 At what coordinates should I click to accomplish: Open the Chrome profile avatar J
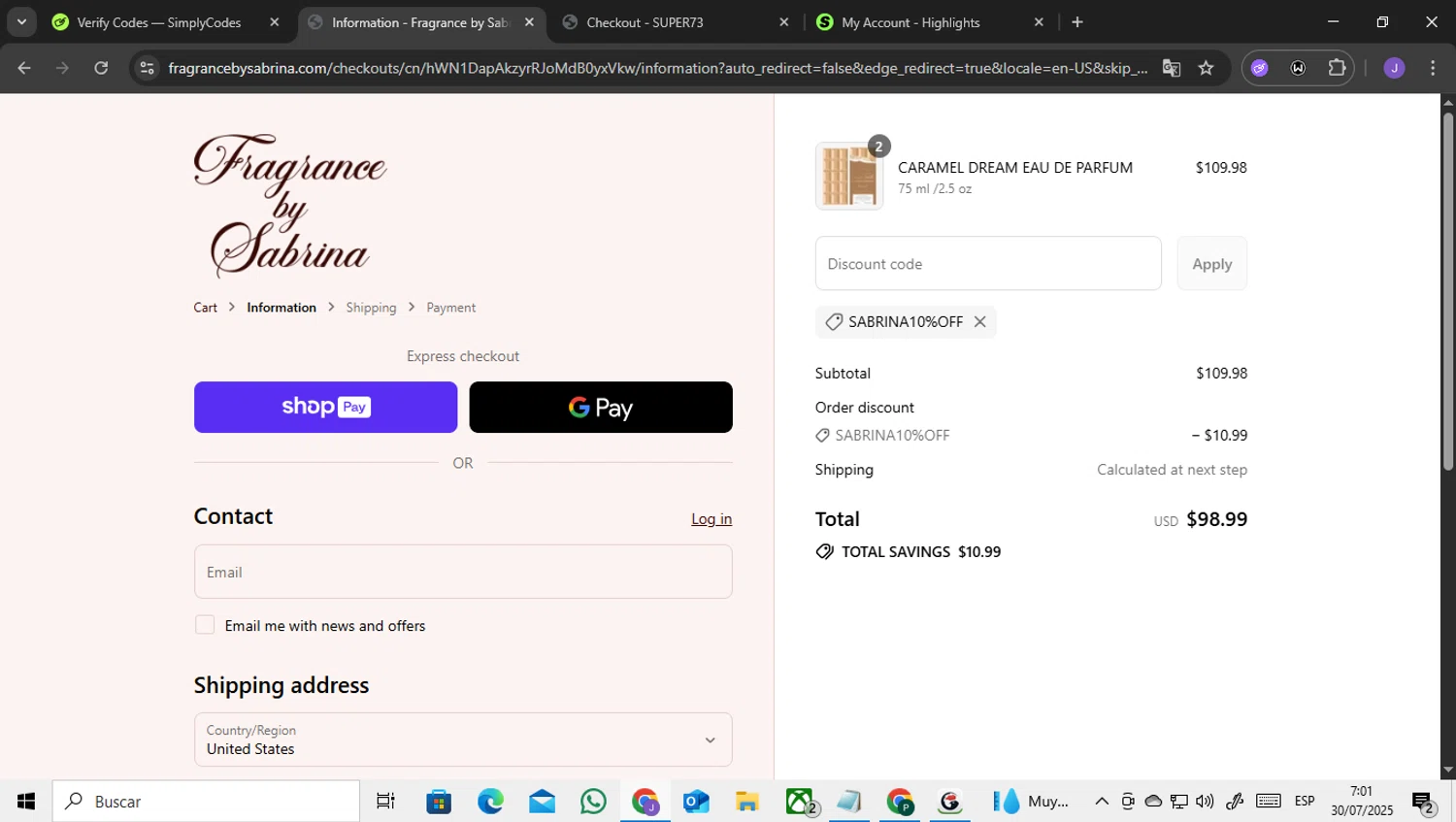point(1394,68)
